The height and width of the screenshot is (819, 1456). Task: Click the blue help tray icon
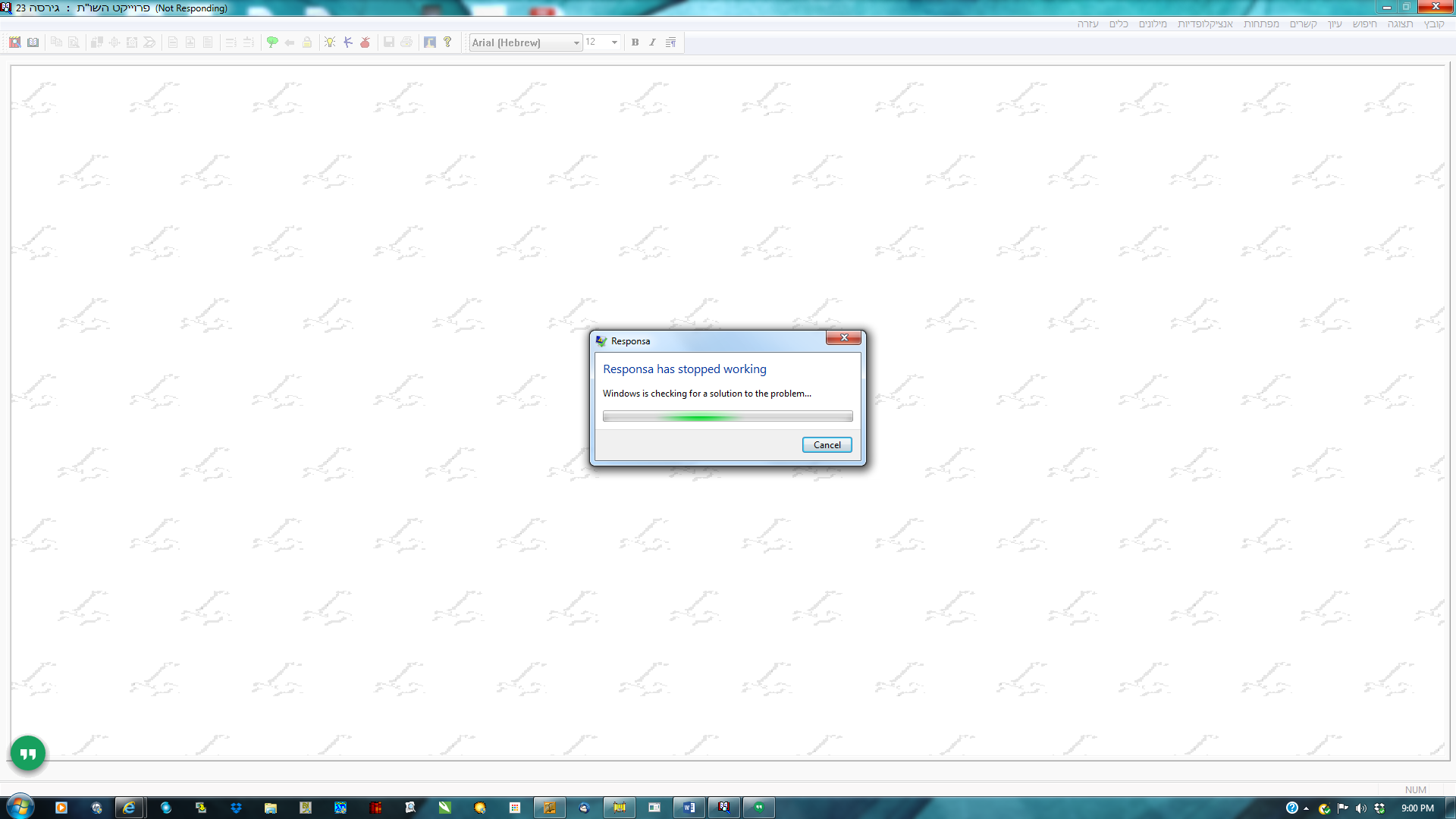(x=1291, y=808)
